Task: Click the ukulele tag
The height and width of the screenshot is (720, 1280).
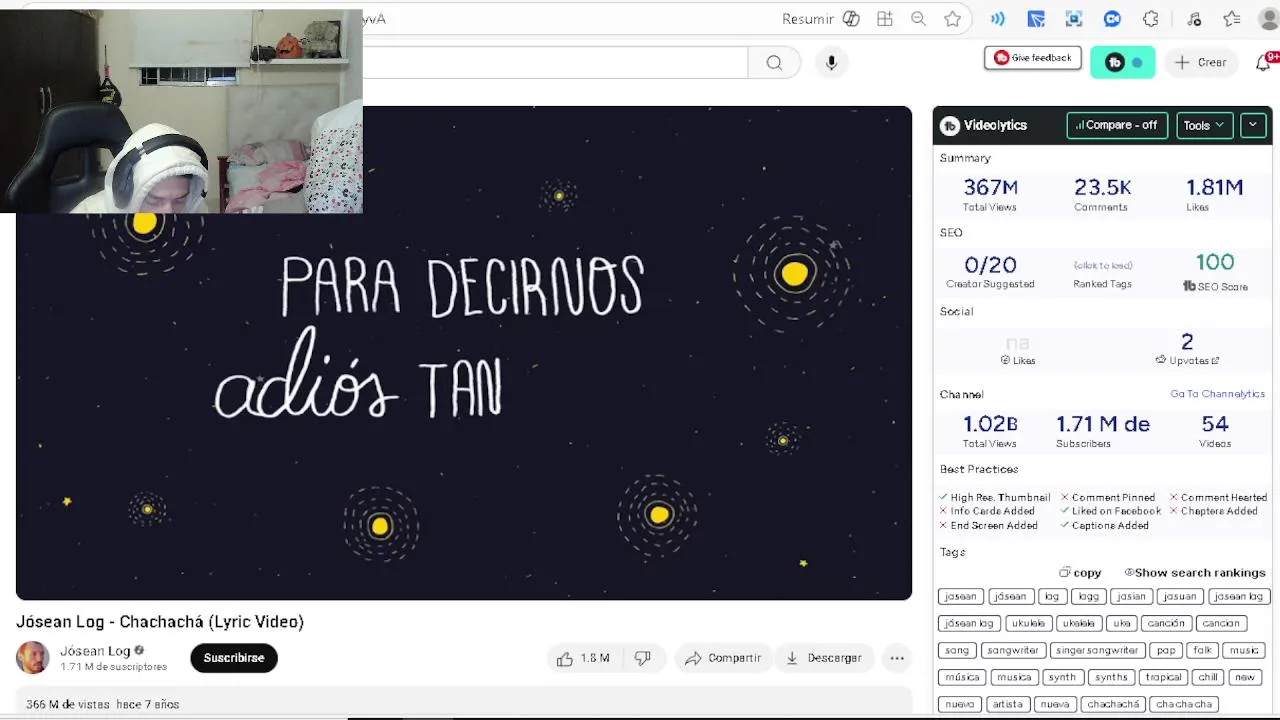Action: pos(1028,623)
